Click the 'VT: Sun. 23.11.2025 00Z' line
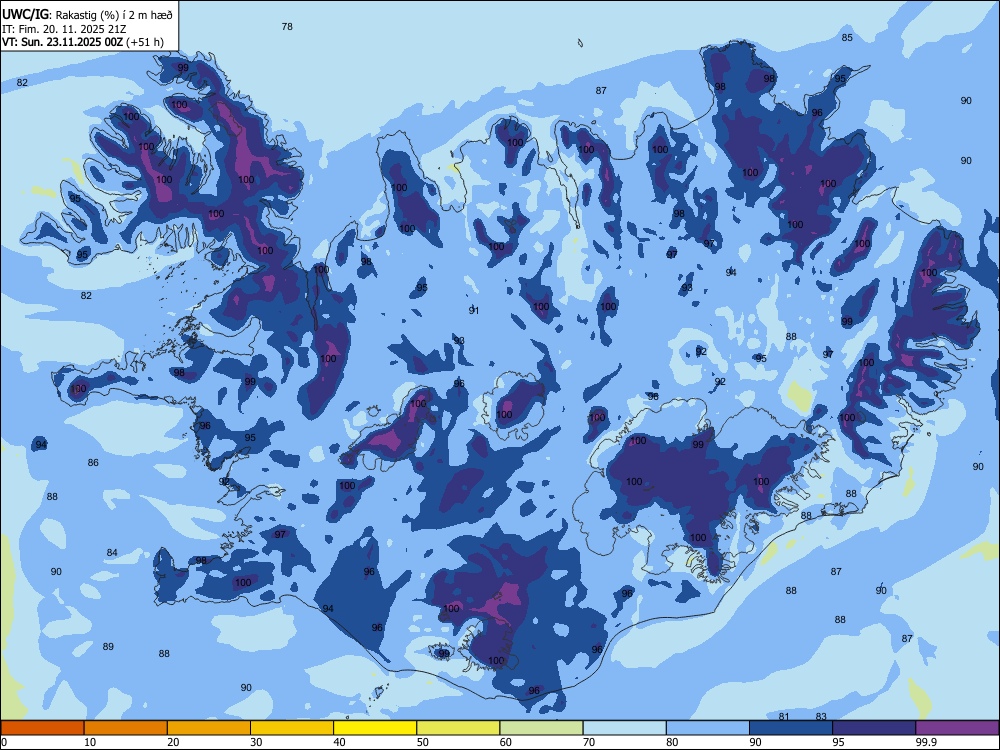 (x=62, y=42)
